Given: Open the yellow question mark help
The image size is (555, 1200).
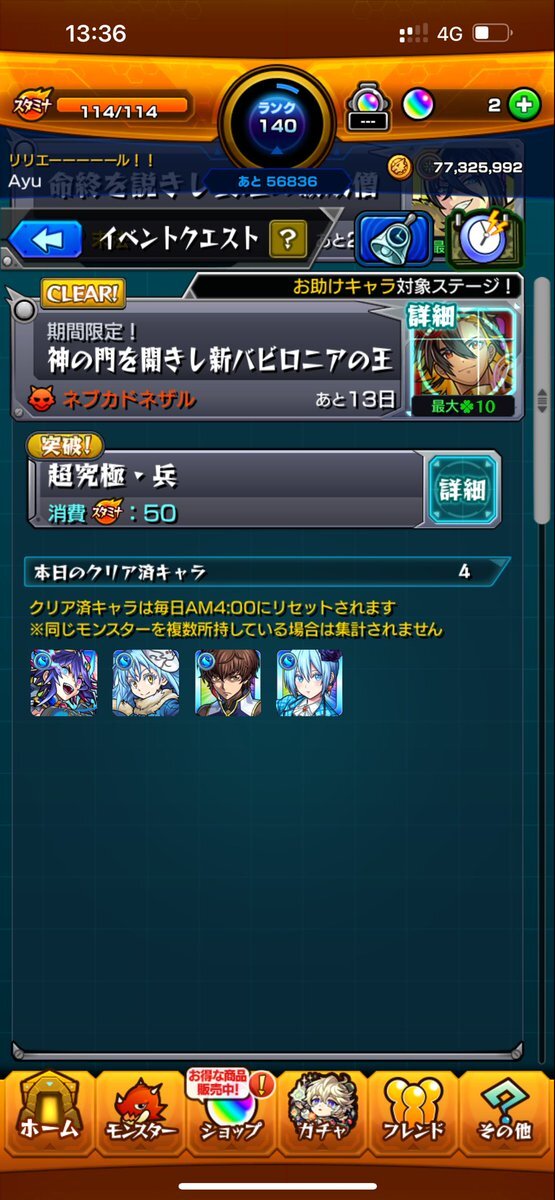Looking at the screenshot, I should click(287, 238).
